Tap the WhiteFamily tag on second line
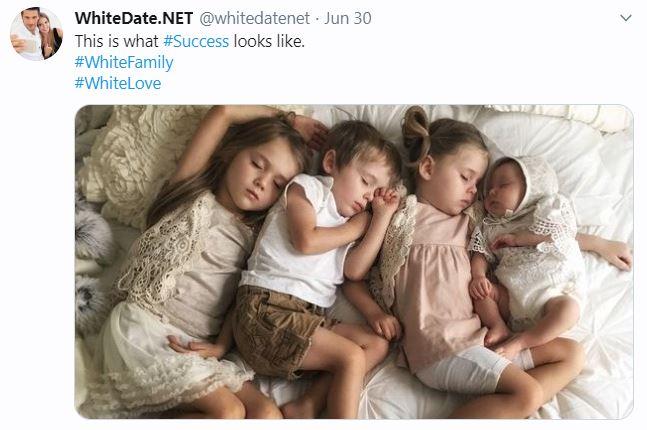This screenshot has height=430, width=647. (x=124, y=62)
